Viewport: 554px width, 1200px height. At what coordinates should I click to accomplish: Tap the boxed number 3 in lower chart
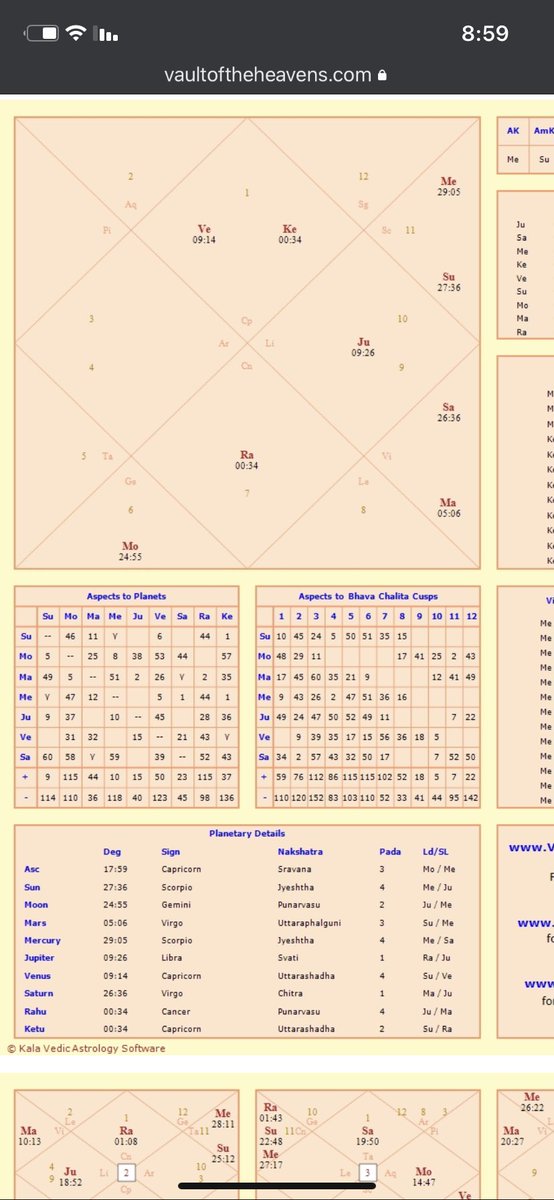(366, 1170)
